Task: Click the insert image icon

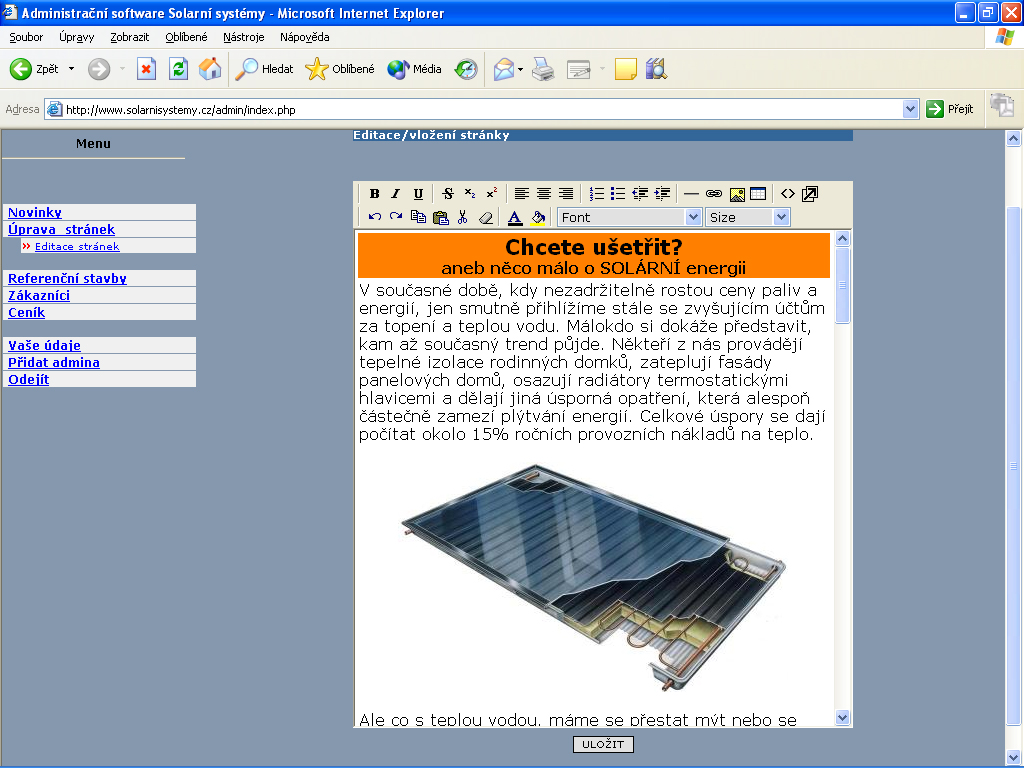Action: (x=736, y=194)
